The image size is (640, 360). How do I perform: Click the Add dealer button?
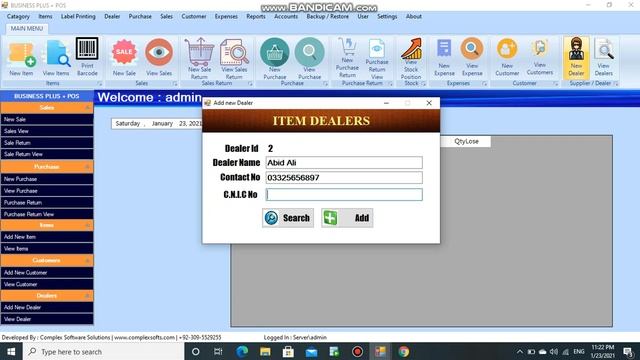347,218
